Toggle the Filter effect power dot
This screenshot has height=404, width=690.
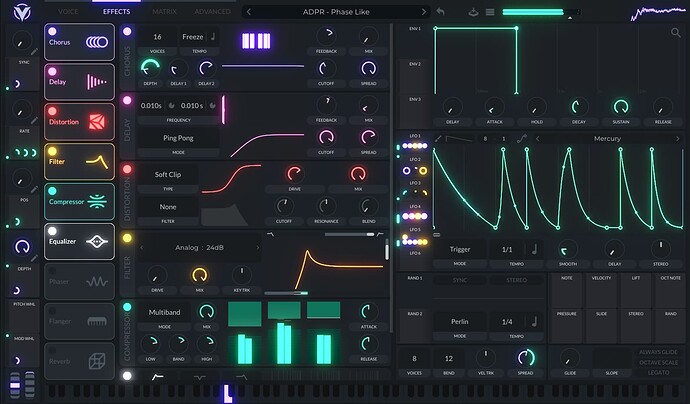[x=52, y=151]
